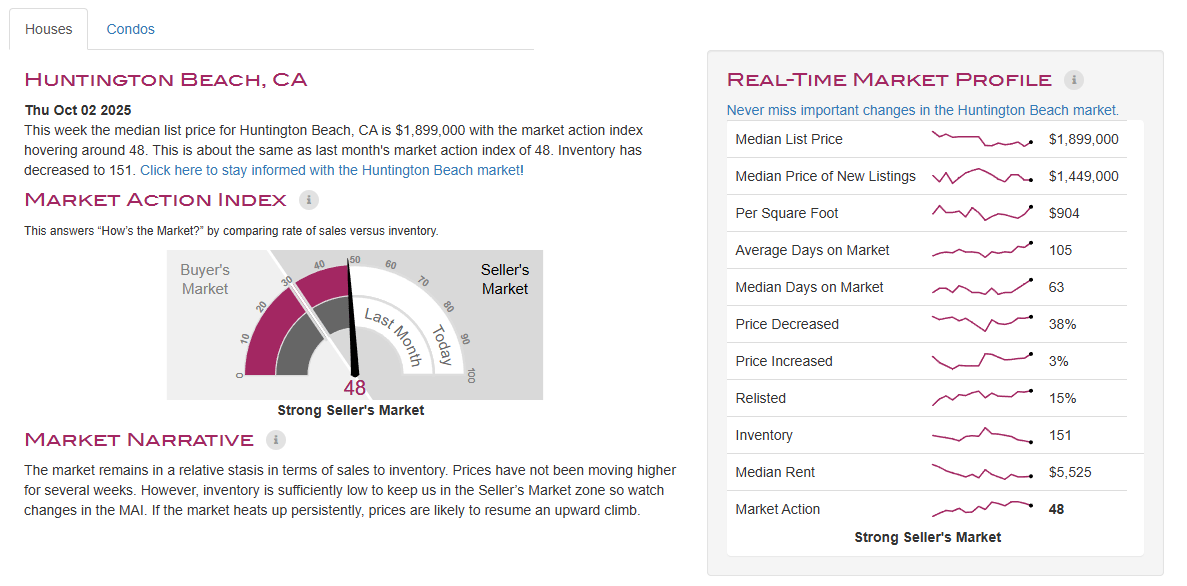Screen dimensions: 1187x586
Task: Click the Price Increased sparkline
Action: pyautogui.click(x=981, y=360)
